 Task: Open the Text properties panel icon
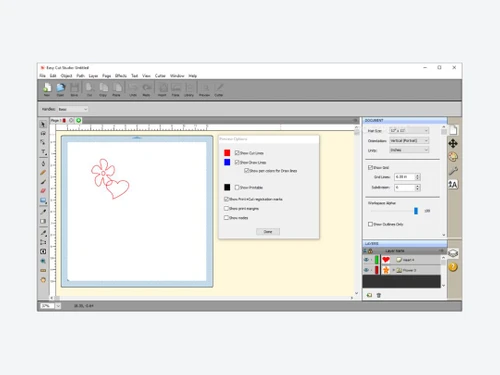tap(453, 184)
